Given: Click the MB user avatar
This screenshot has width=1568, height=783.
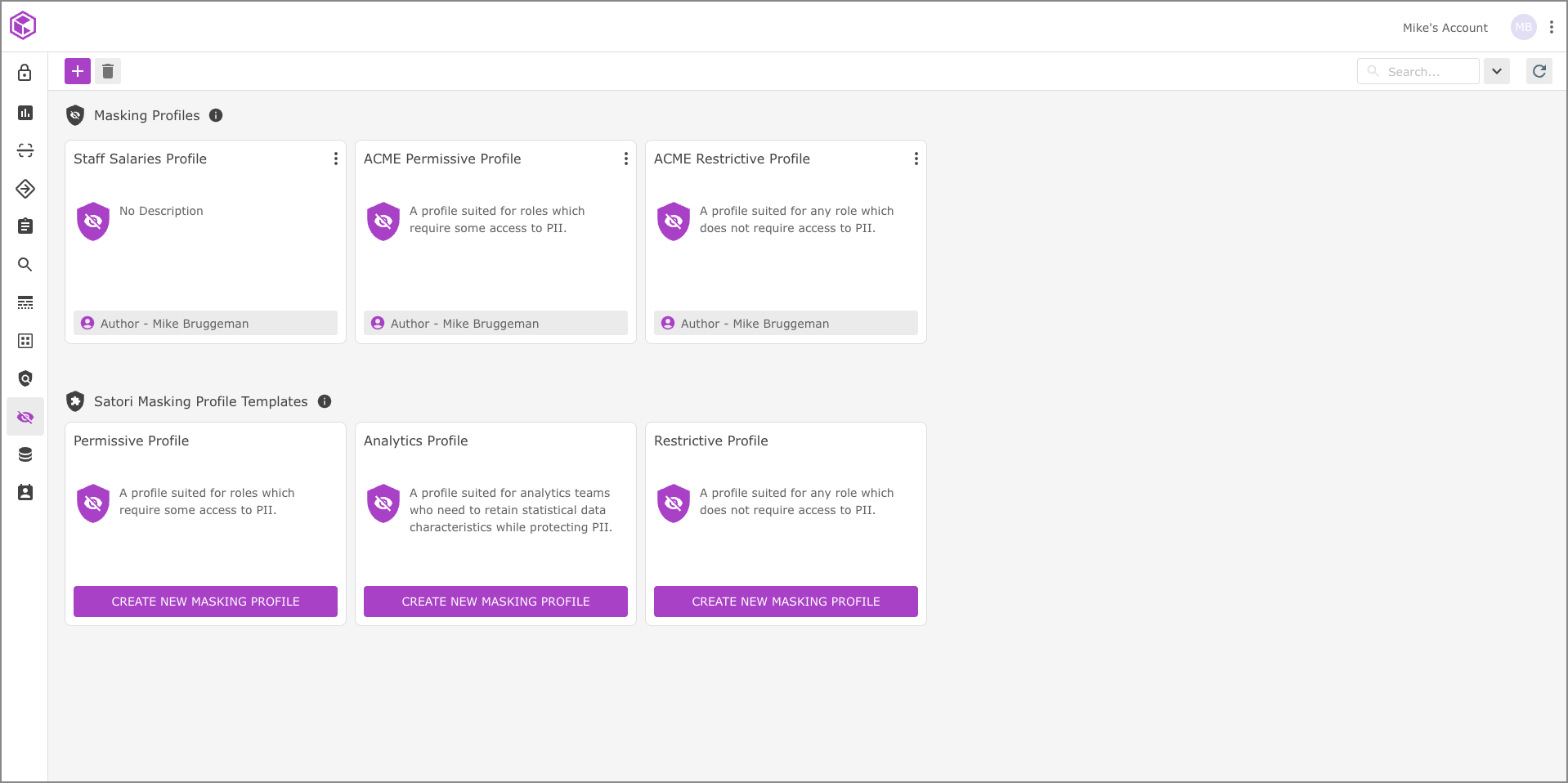Looking at the screenshot, I should point(1524,27).
